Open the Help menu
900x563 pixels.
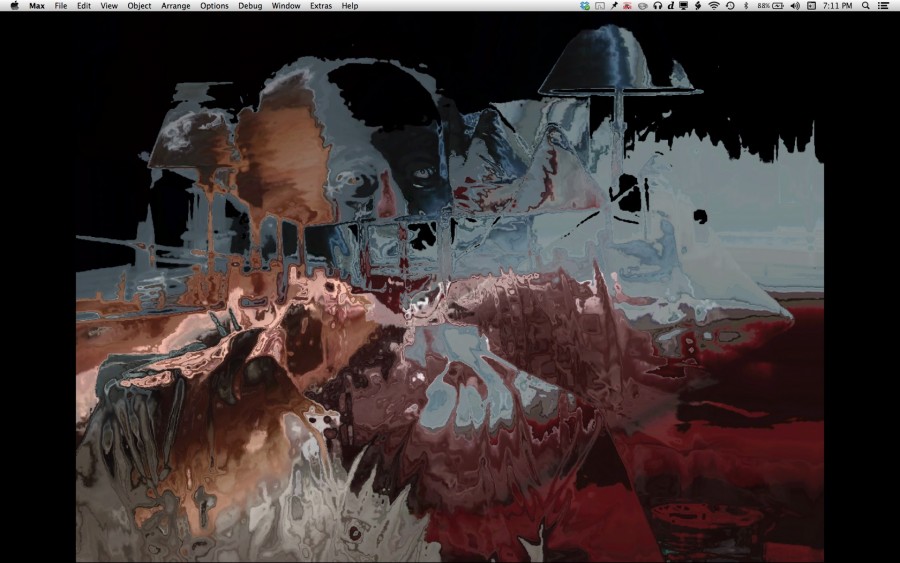[350, 6]
